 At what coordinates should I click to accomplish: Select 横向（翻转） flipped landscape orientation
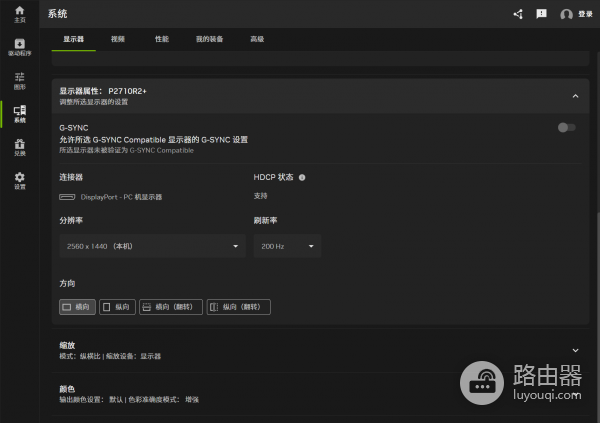tap(171, 307)
